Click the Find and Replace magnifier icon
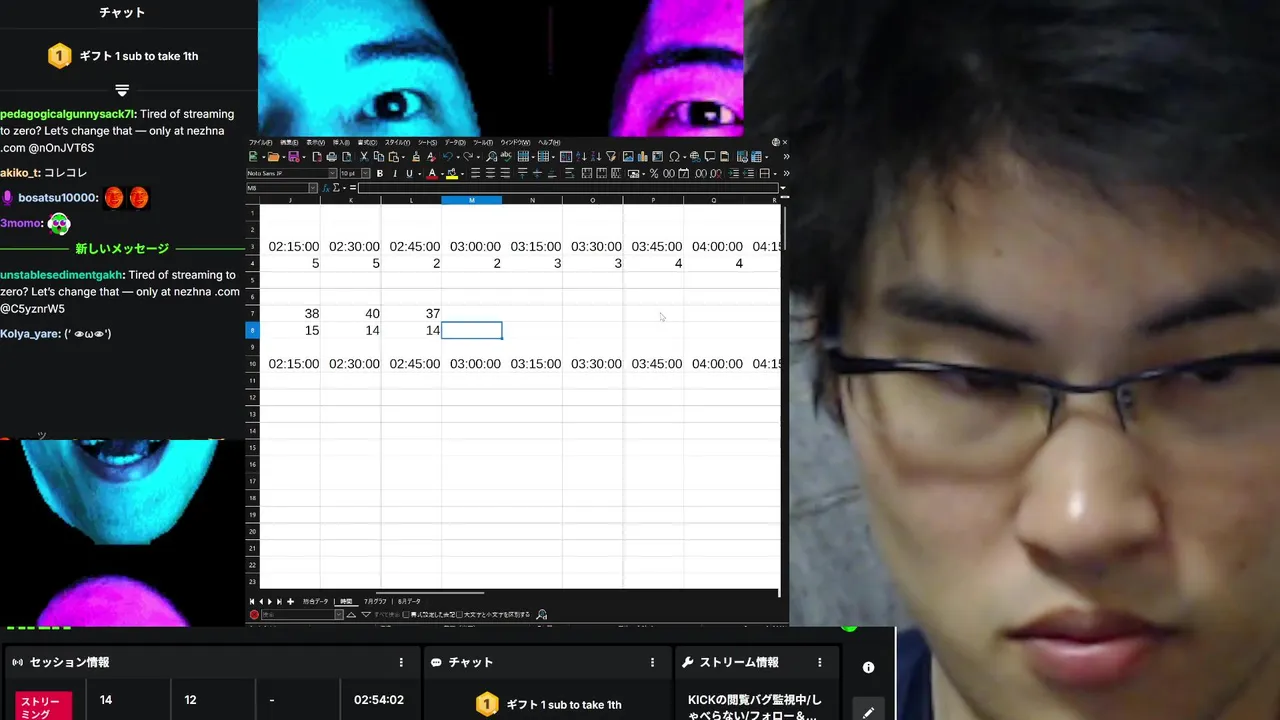 tap(491, 157)
